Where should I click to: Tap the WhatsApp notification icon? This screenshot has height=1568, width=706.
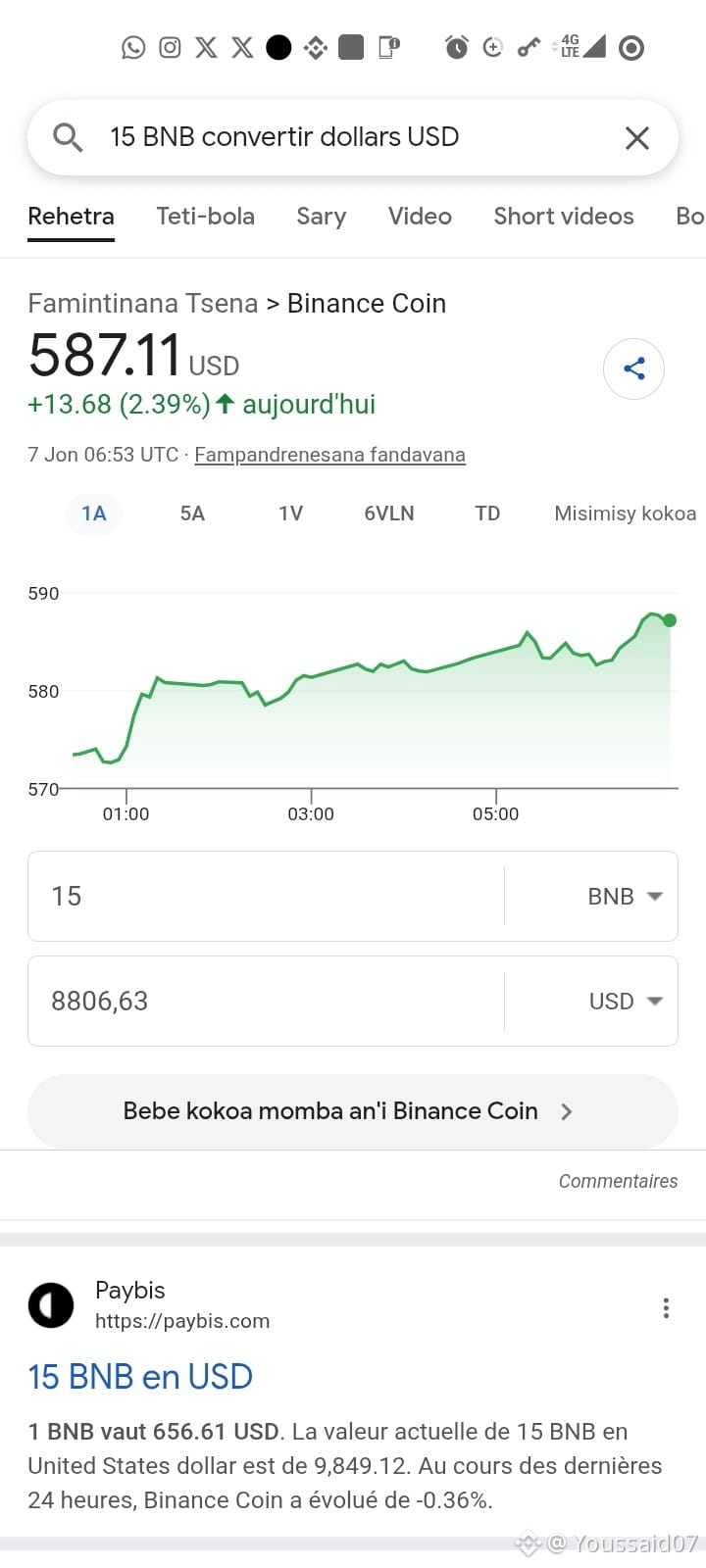(133, 47)
